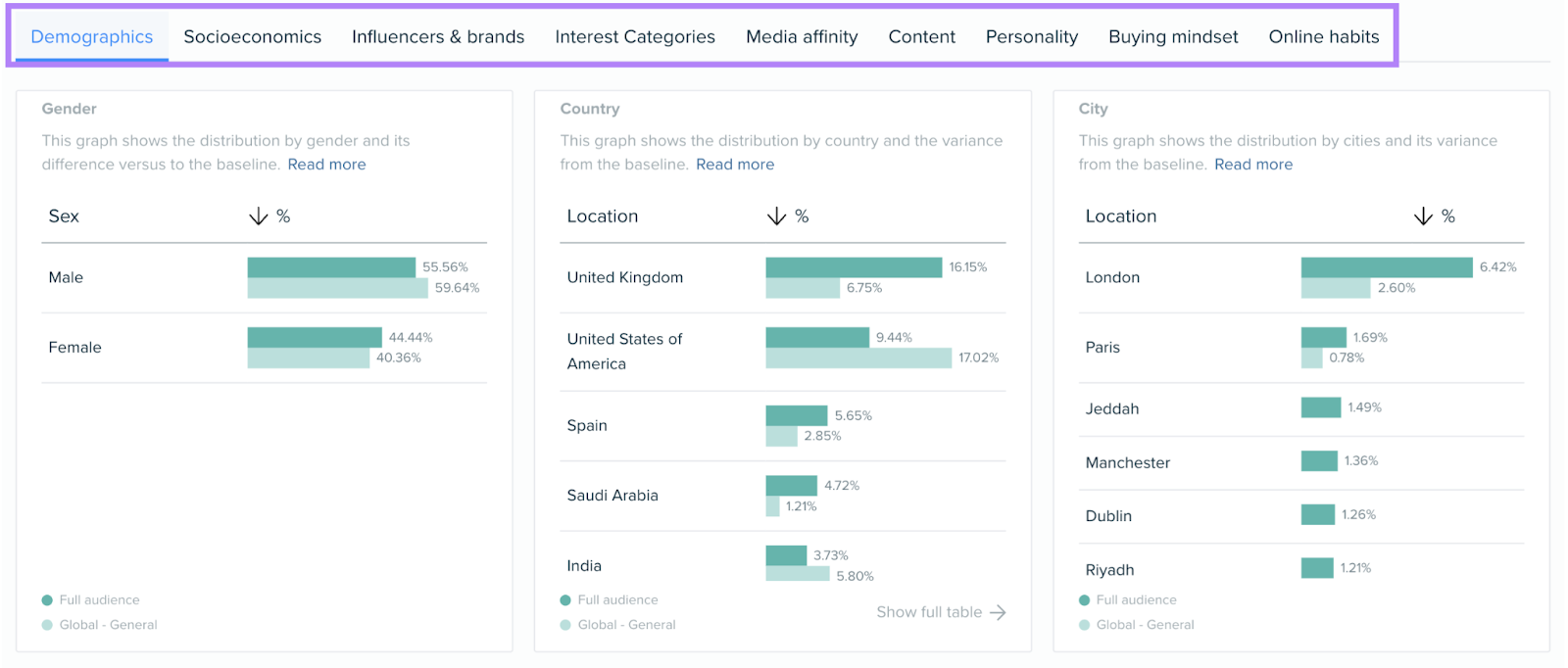This screenshot has width=1568, height=668.
Task: Click sort arrow in City table
Action: 1423,216
